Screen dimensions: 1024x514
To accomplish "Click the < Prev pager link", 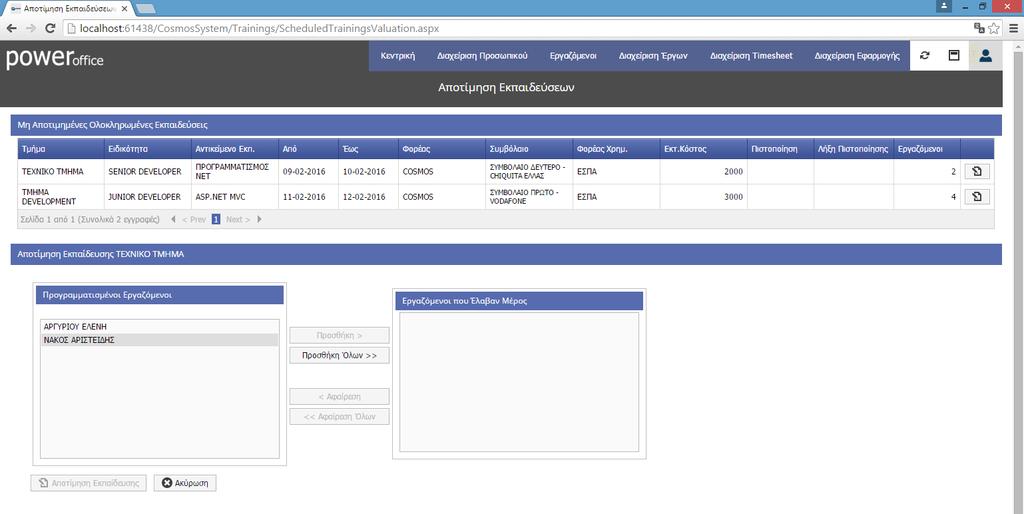I will 193,219.
